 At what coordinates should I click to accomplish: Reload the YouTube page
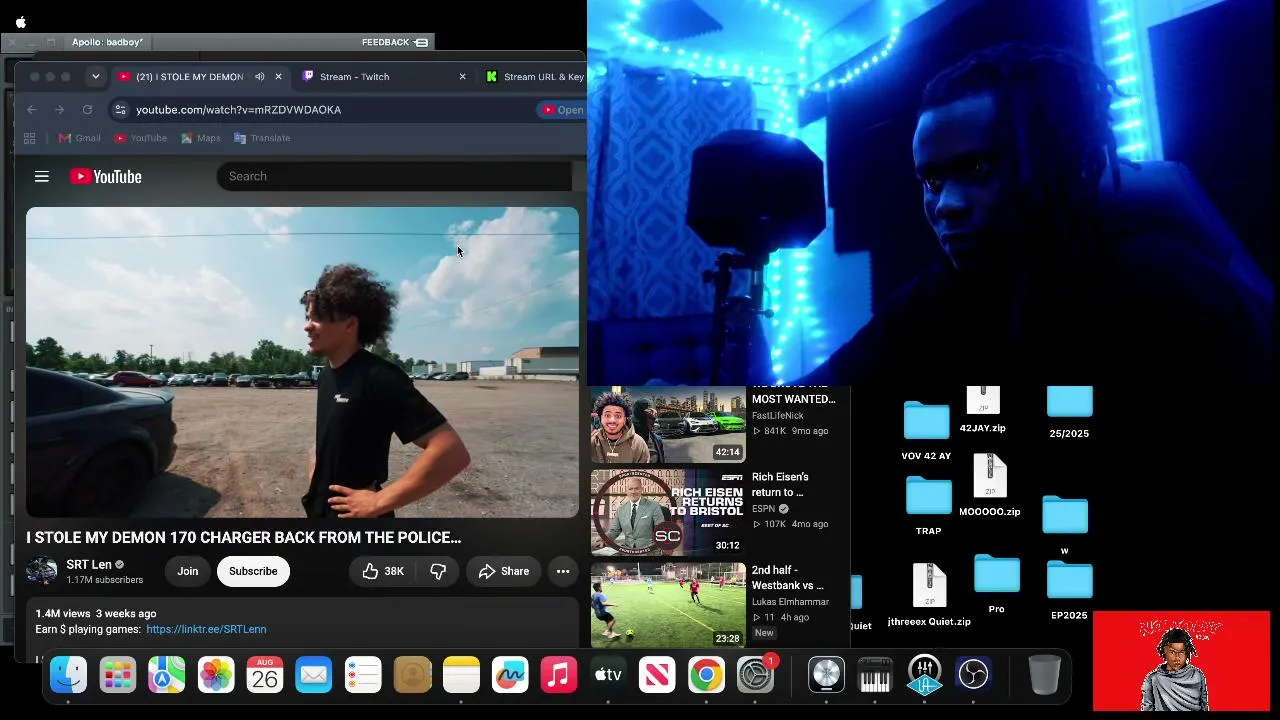click(87, 110)
